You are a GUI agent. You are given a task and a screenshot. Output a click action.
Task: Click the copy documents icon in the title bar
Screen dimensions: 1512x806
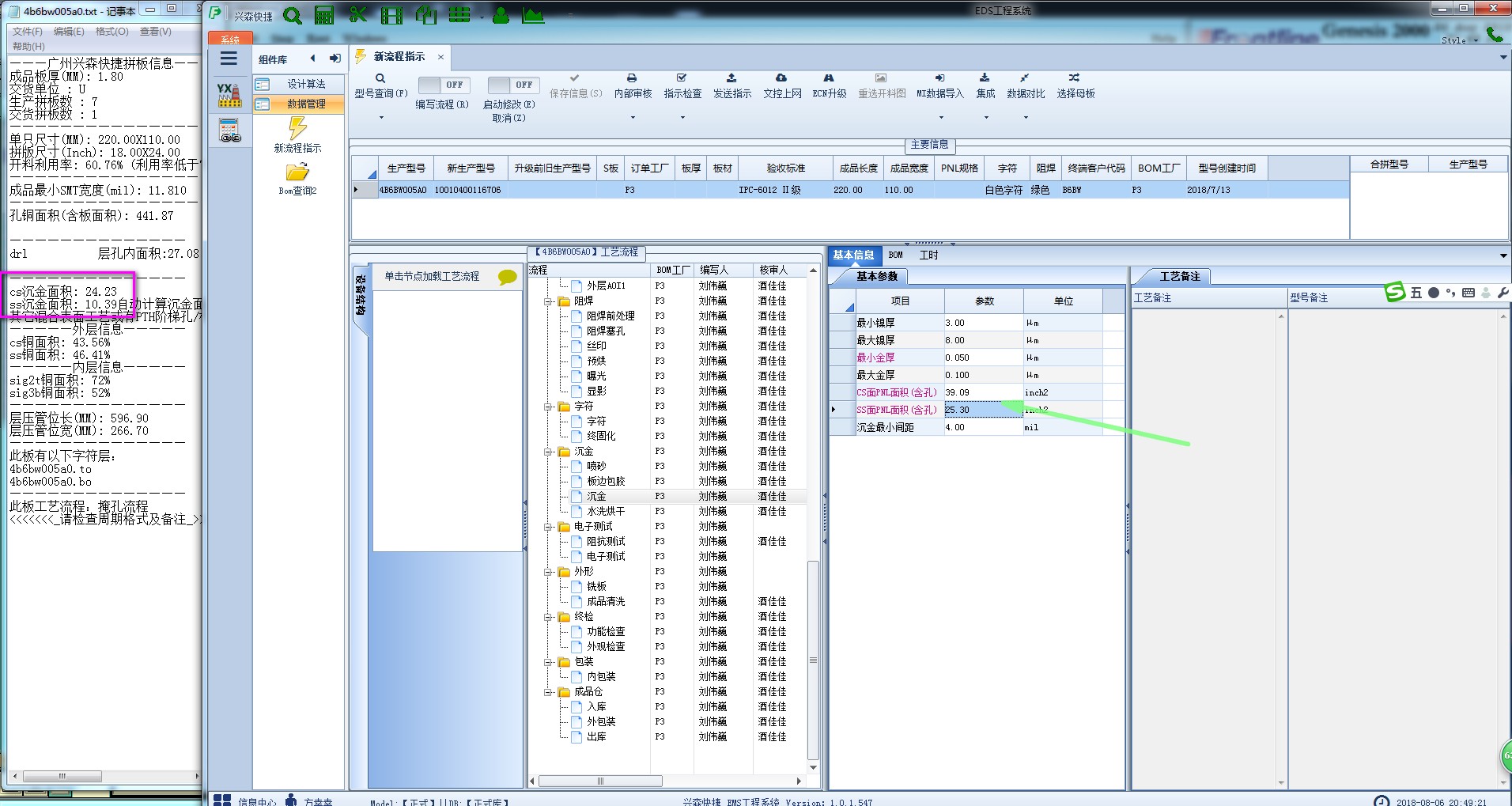[x=425, y=15]
